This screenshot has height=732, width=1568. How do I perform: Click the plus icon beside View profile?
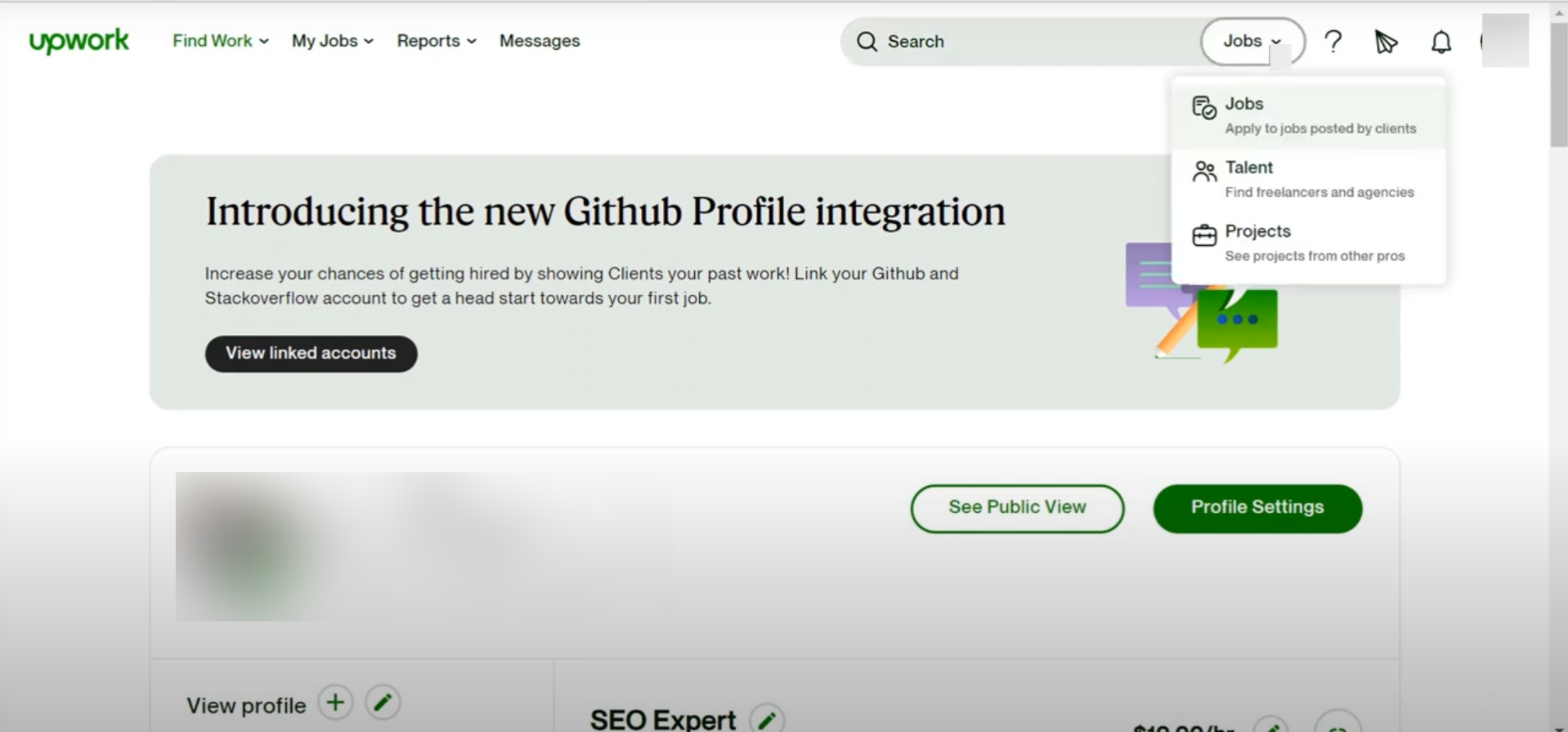[x=335, y=703]
